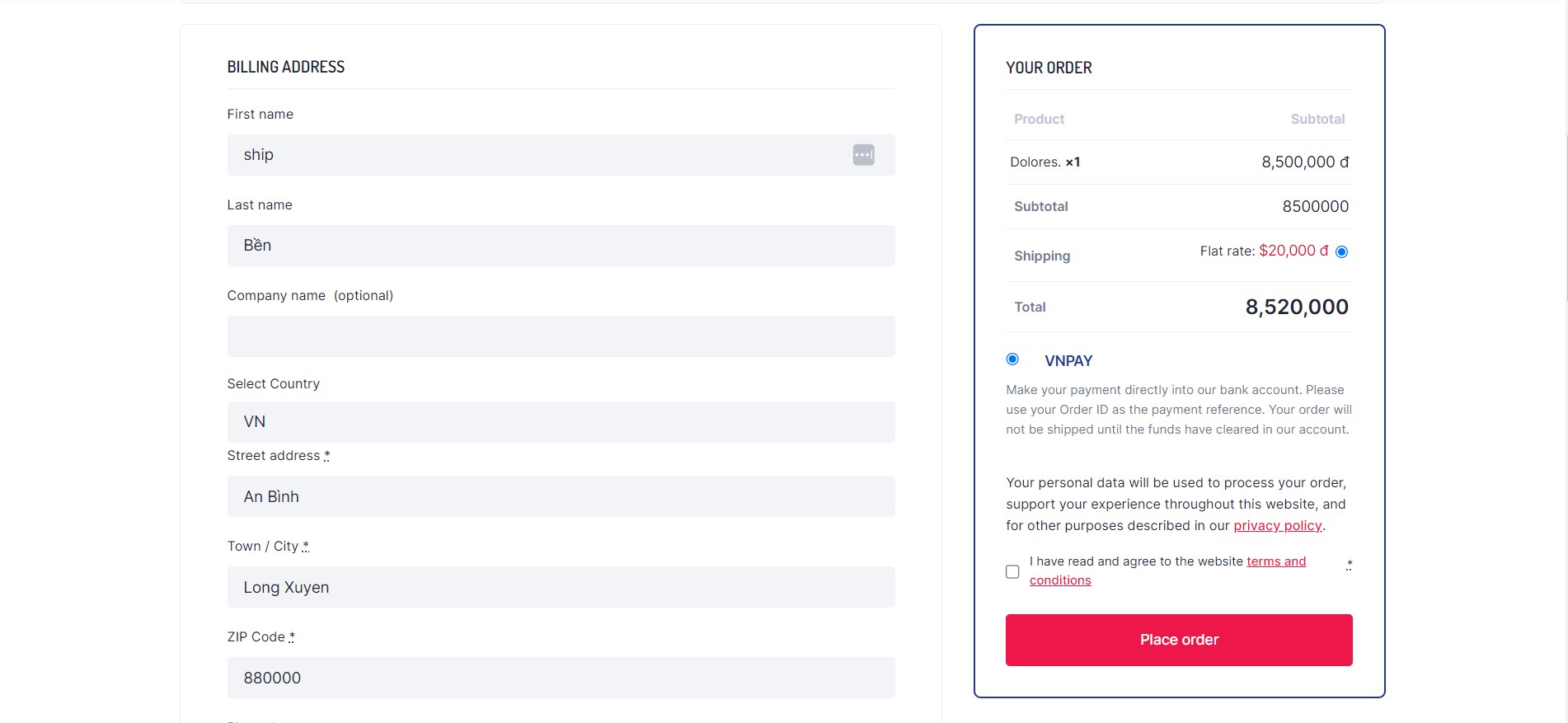
Task: Select the Flat rate shipping radio button
Action: (1341, 251)
